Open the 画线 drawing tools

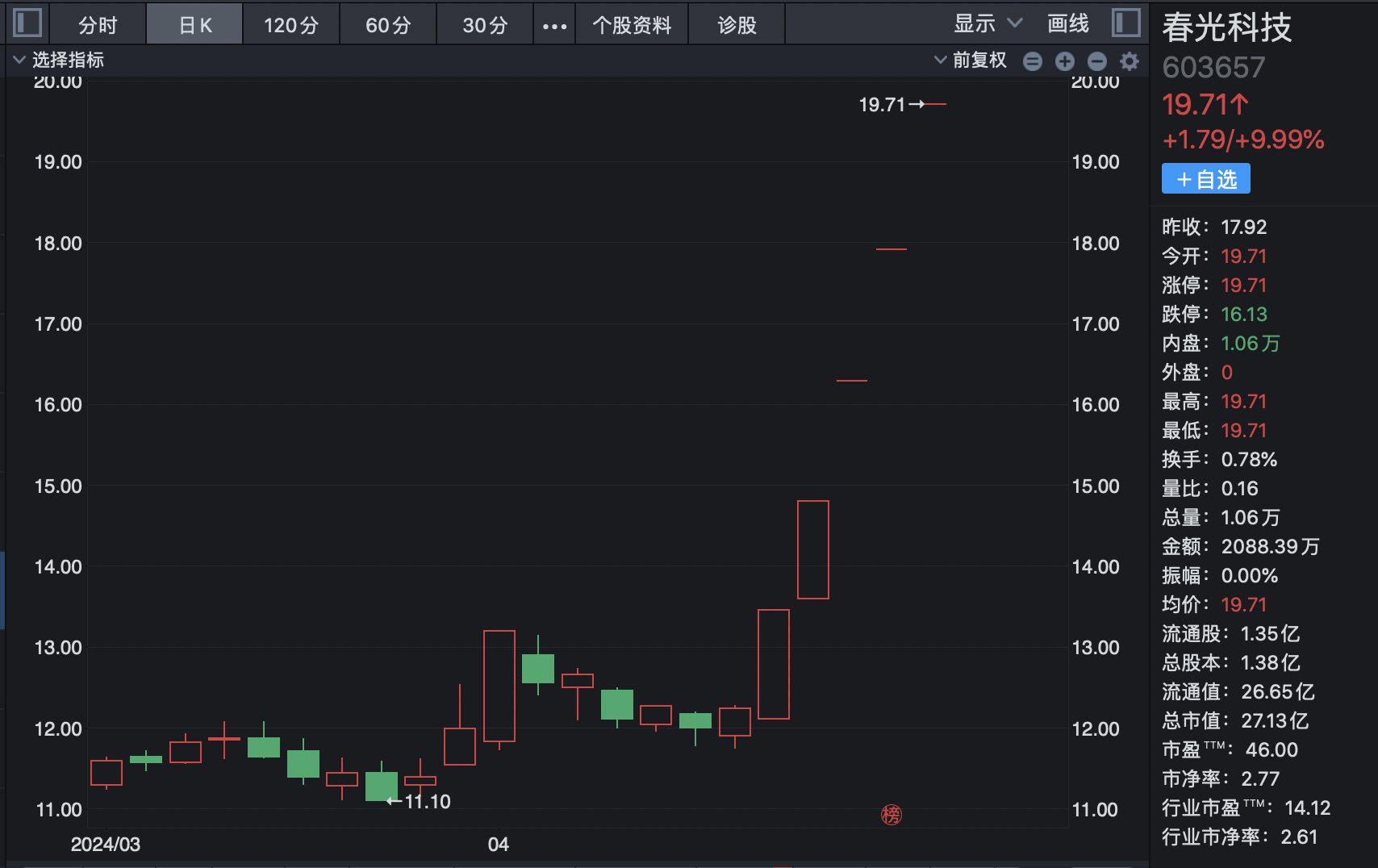pos(1068,24)
